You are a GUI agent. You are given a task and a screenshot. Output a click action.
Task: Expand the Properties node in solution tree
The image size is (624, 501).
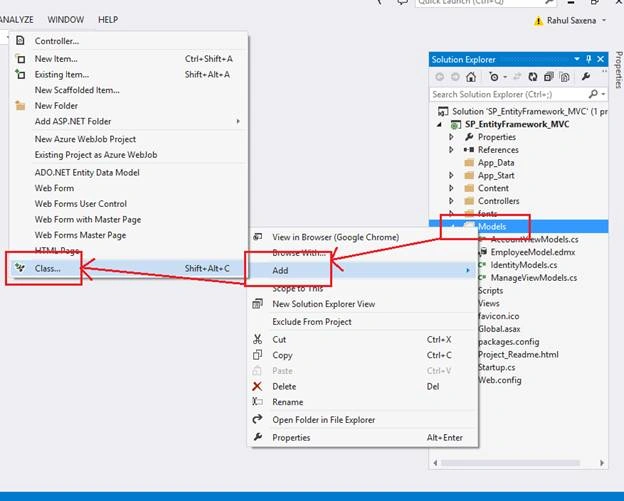[x=451, y=137]
